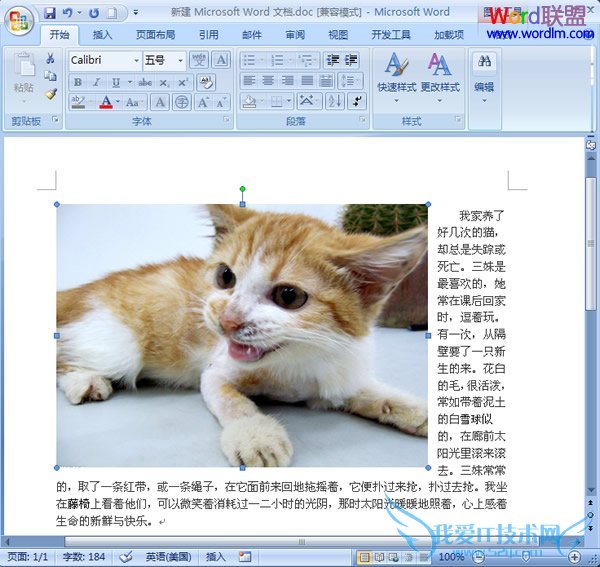Apply superscript formatting
600x567 pixels.
click(x=183, y=82)
